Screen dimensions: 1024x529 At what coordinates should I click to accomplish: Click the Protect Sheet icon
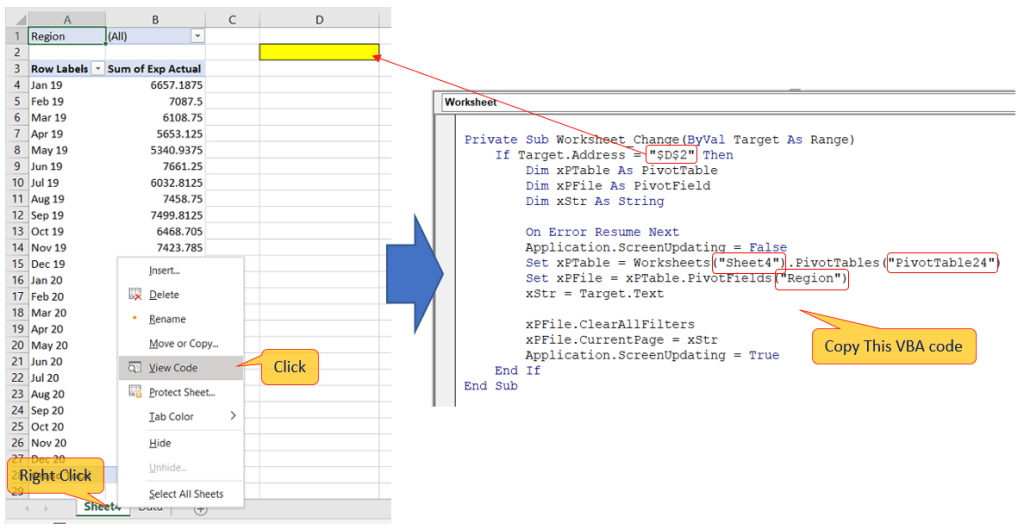click(x=135, y=393)
